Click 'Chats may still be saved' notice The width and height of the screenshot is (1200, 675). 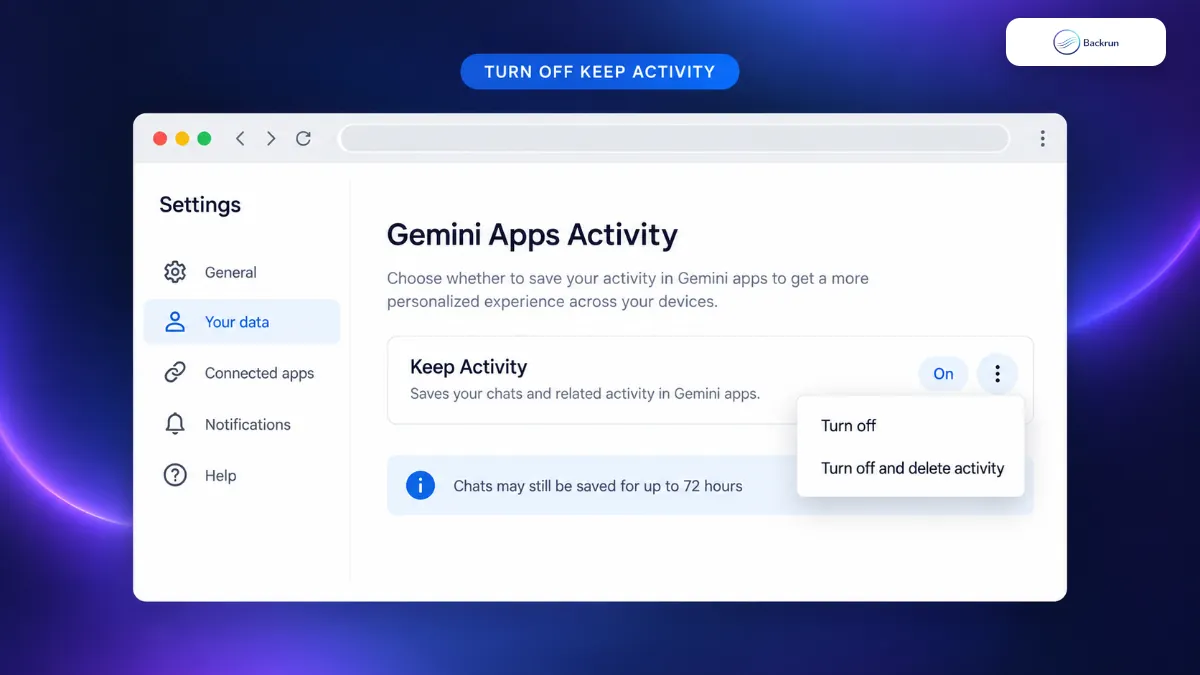coord(598,486)
